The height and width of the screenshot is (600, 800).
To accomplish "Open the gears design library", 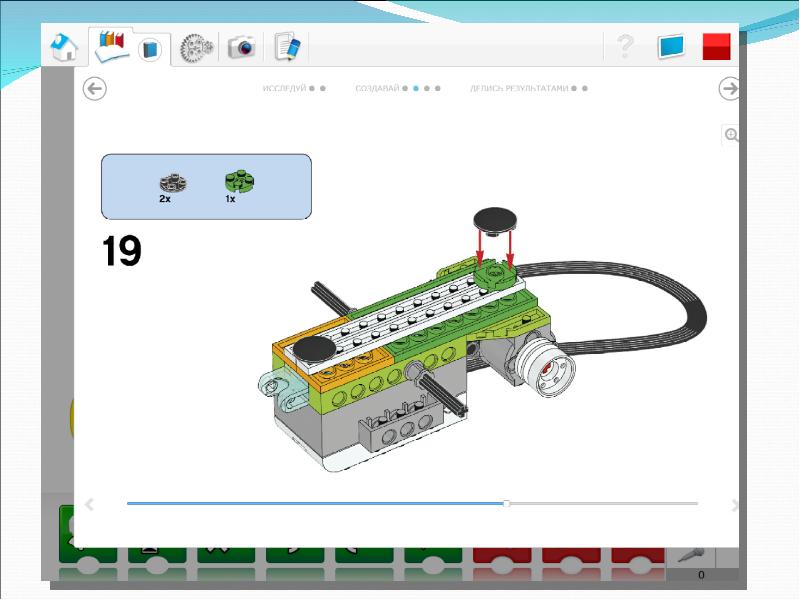I will click(196, 48).
